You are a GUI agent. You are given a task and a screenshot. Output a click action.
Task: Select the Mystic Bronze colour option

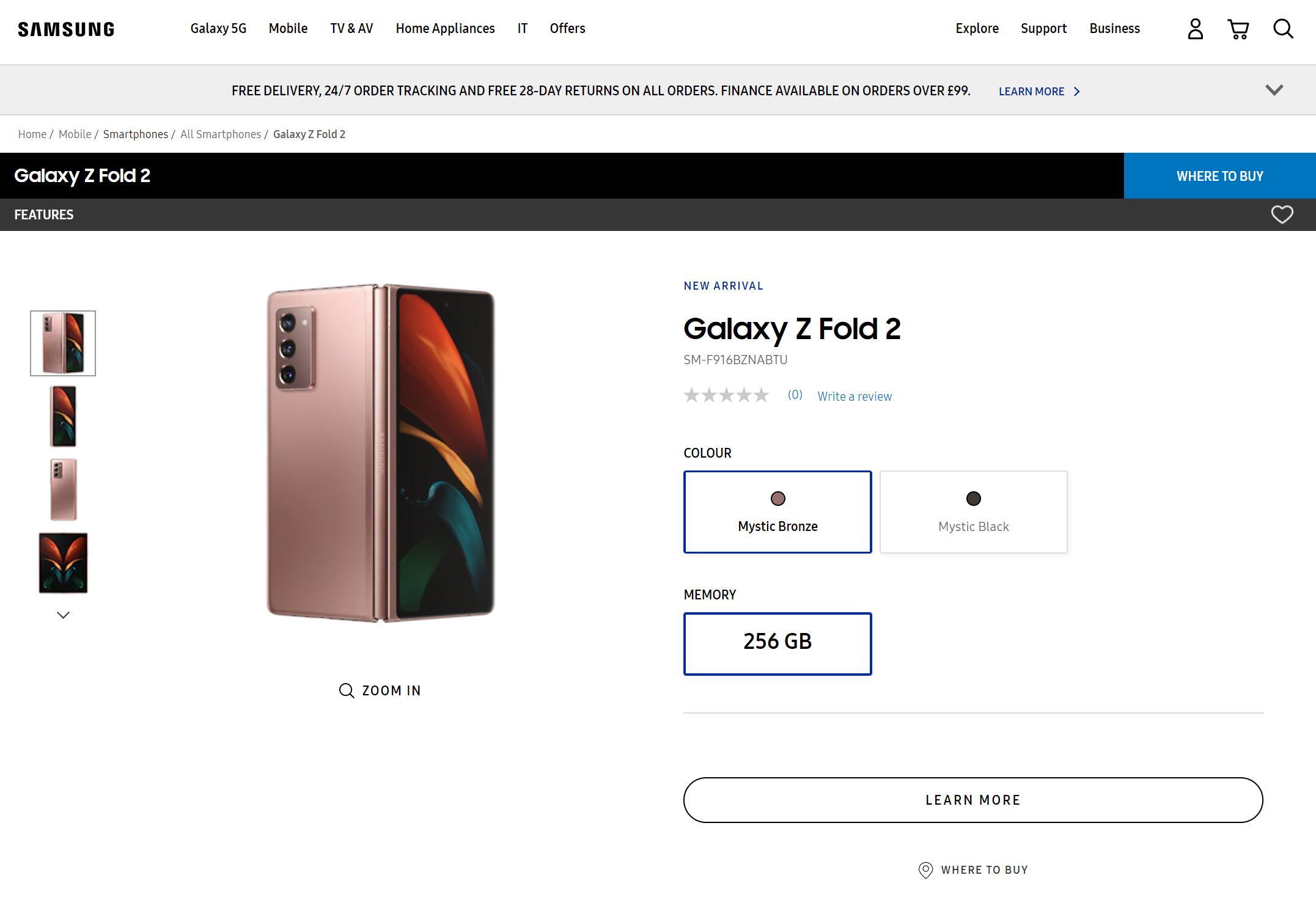(777, 512)
